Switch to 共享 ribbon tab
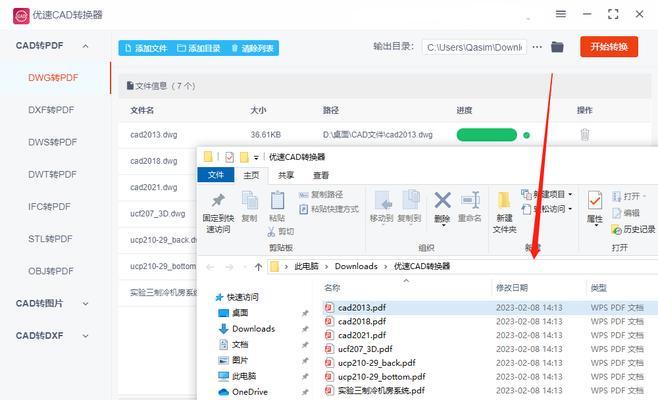The width and height of the screenshot is (658, 400). 286,175
